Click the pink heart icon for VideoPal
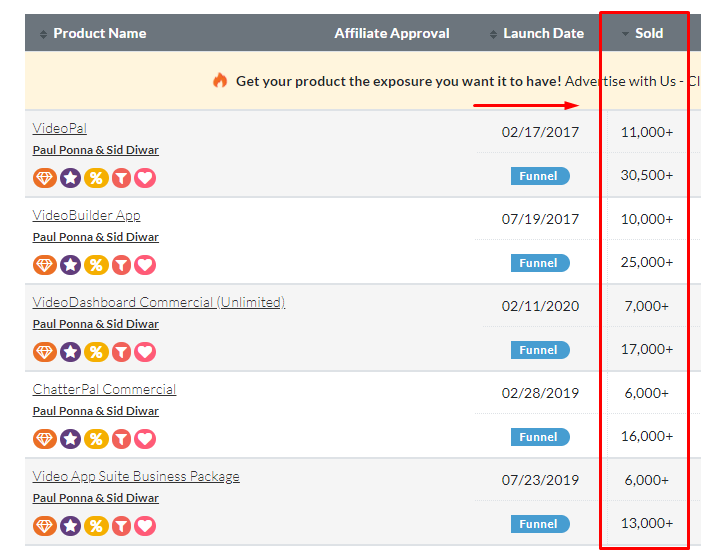Screen dimensions: 701x558 pyautogui.click(x=145, y=178)
